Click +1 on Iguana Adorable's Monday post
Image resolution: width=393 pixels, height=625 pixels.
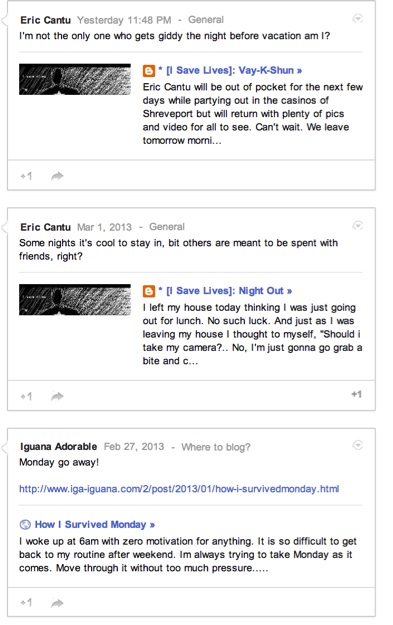[x=26, y=603]
